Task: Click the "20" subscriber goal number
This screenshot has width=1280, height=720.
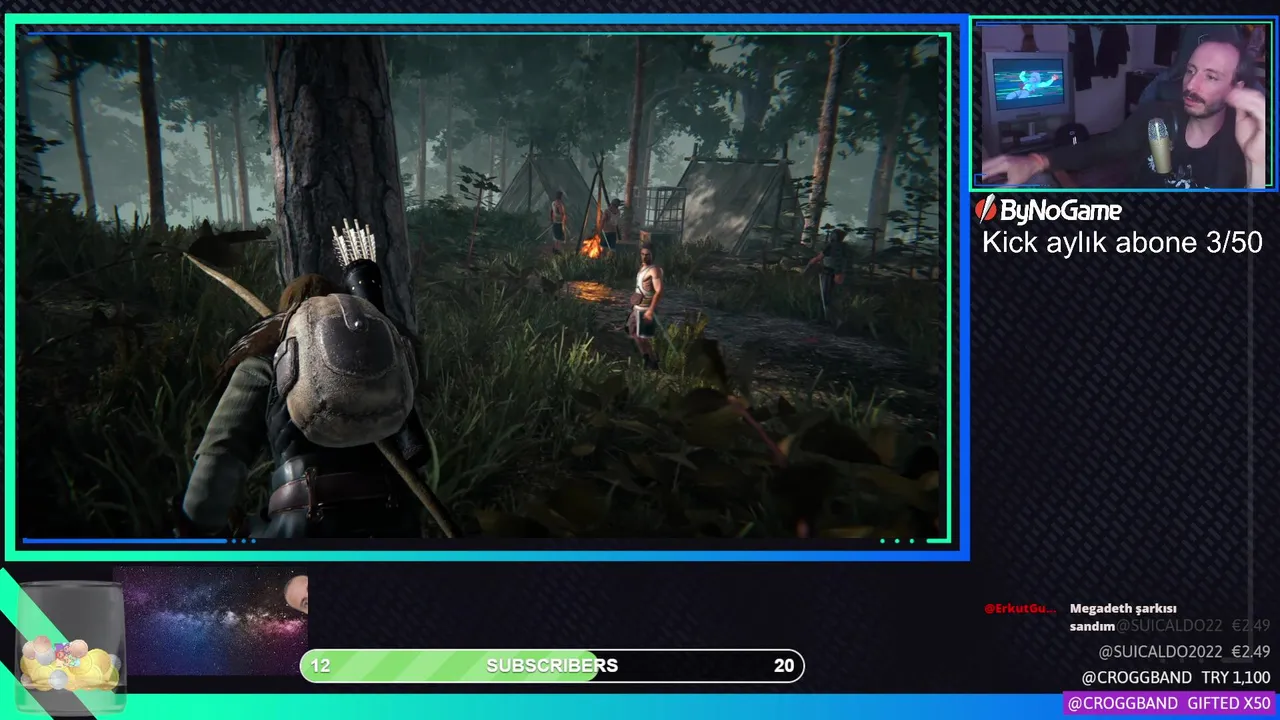Action: pyautogui.click(x=784, y=666)
